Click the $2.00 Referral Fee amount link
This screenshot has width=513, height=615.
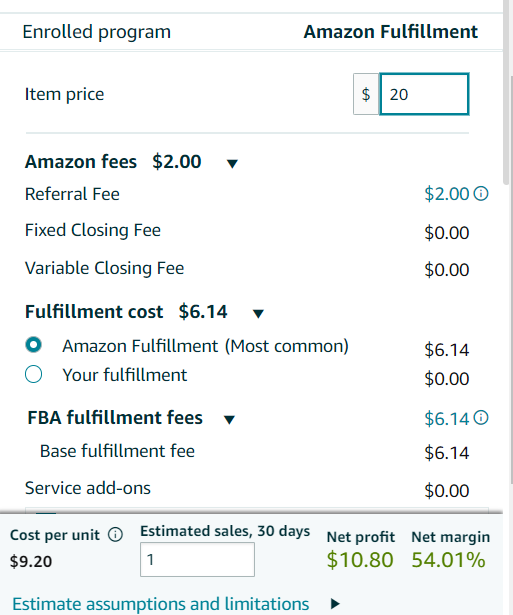click(447, 194)
